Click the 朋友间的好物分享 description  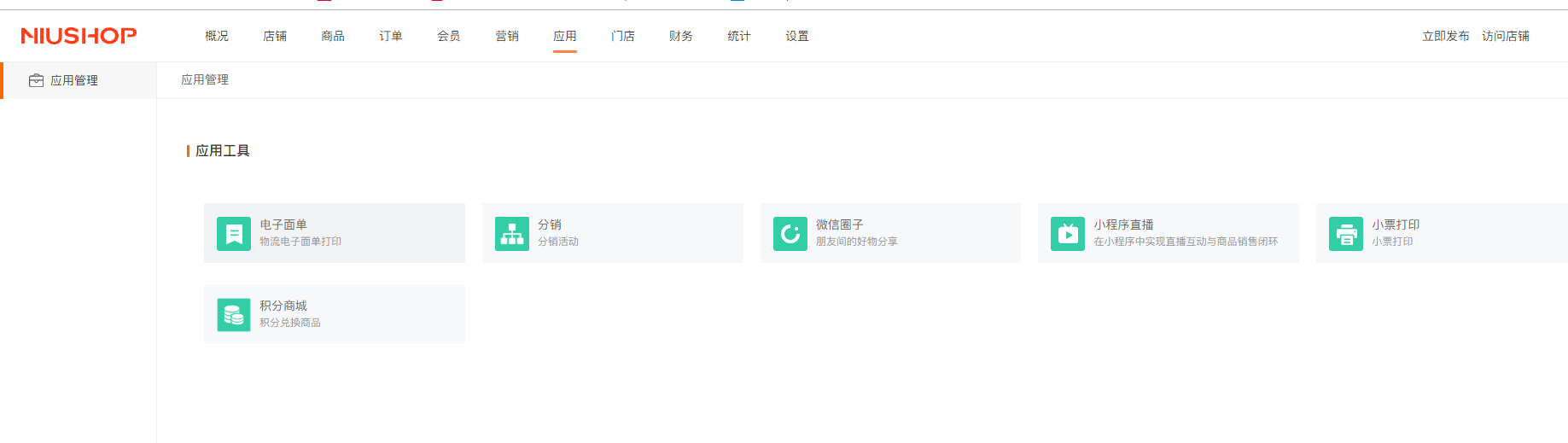click(x=857, y=242)
